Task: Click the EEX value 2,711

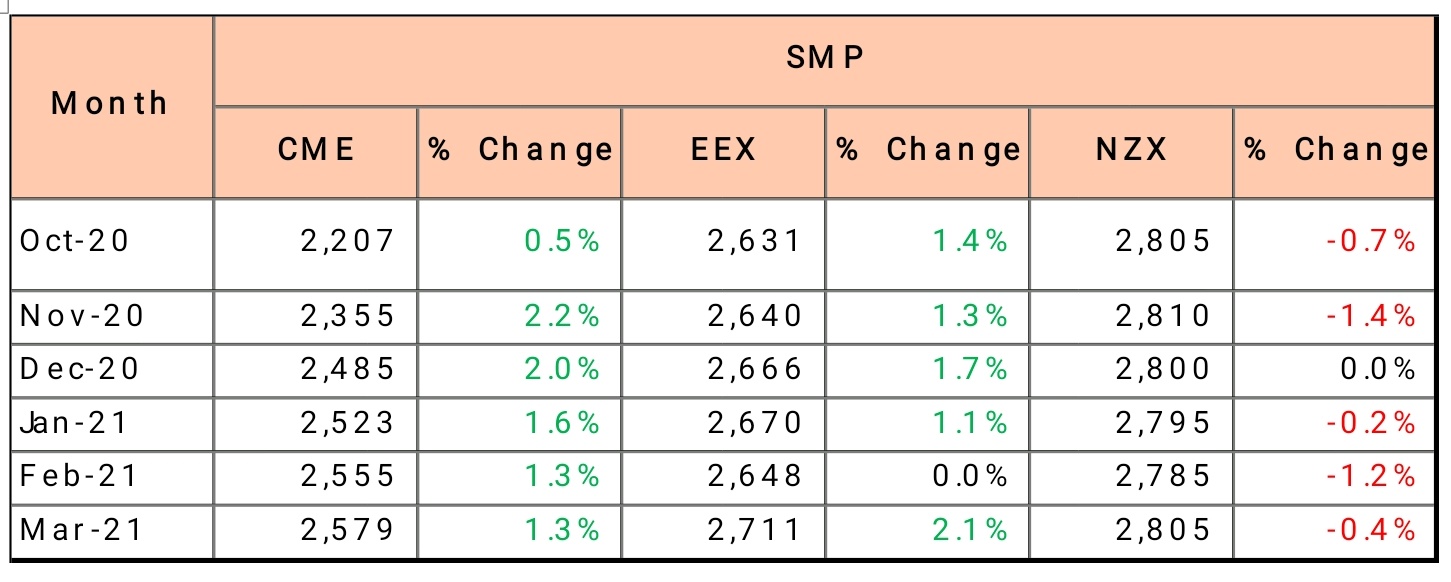Action: 754,529
